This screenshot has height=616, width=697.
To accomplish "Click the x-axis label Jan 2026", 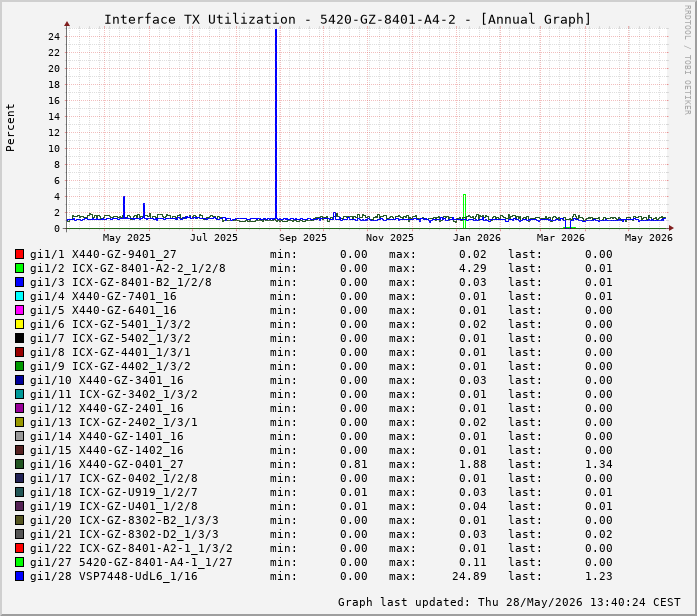I will pos(477,238).
